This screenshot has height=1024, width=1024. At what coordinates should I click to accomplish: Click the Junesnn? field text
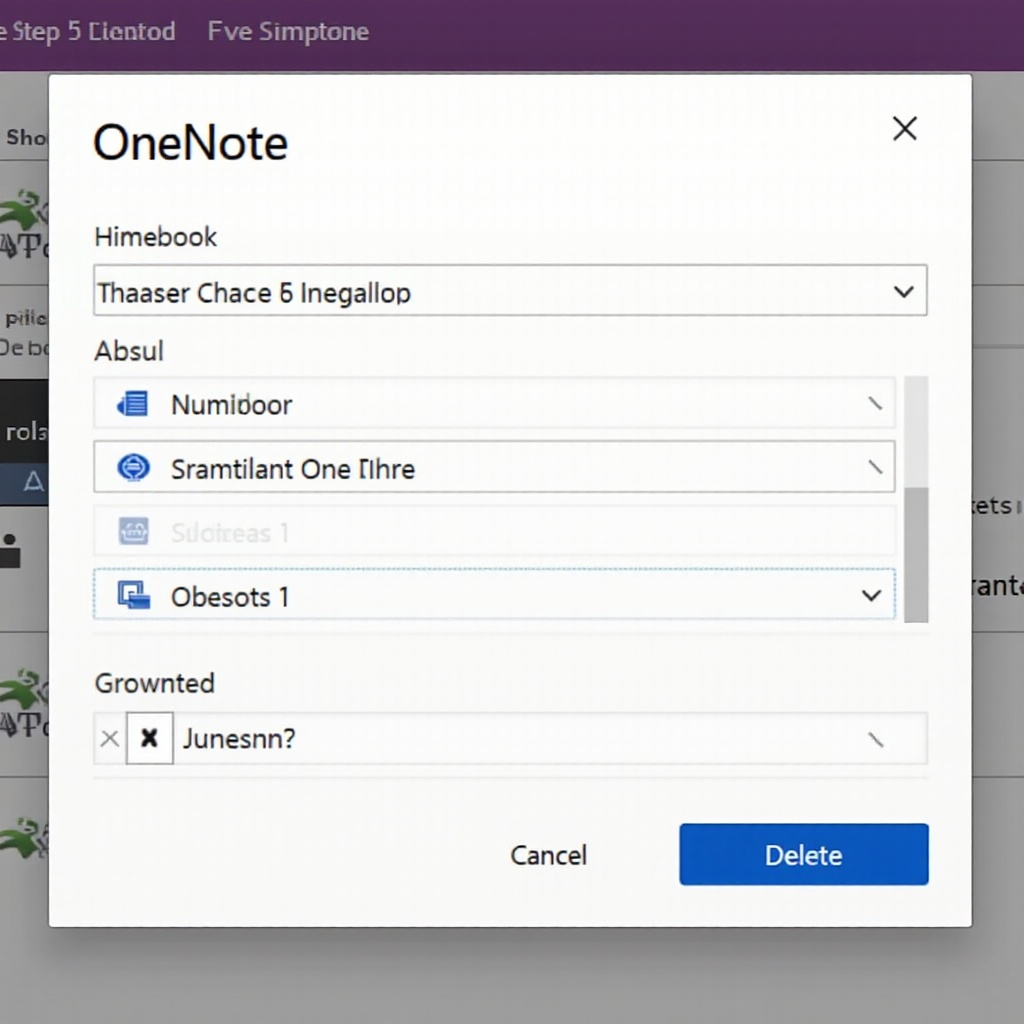(x=239, y=739)
